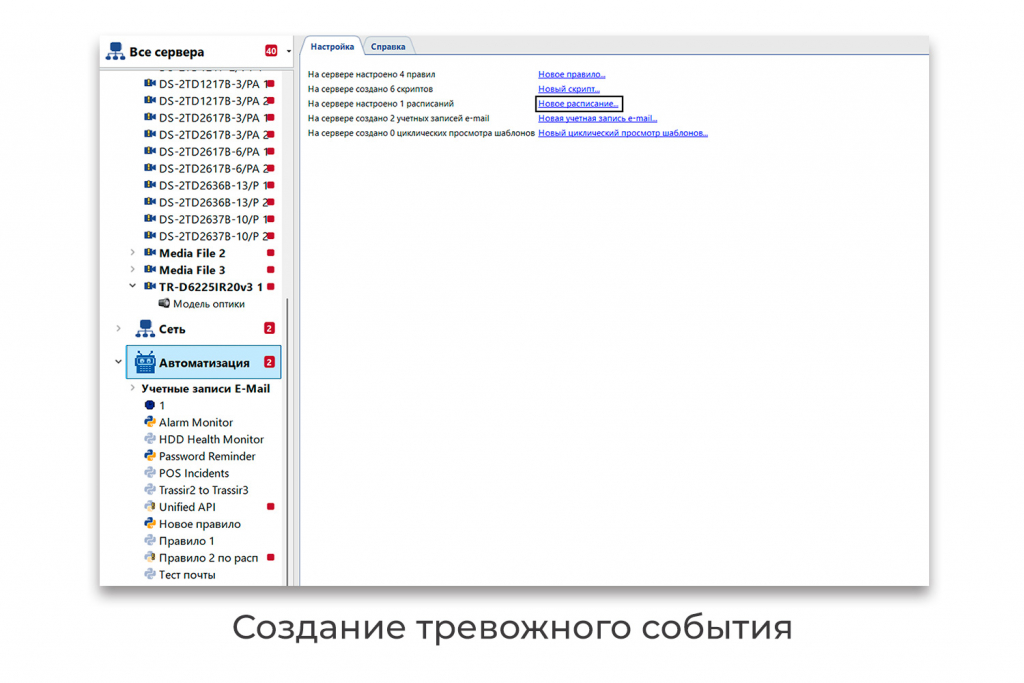Click the camera icon of DS-2TD1217B-3/PA 2

(150, 101)
